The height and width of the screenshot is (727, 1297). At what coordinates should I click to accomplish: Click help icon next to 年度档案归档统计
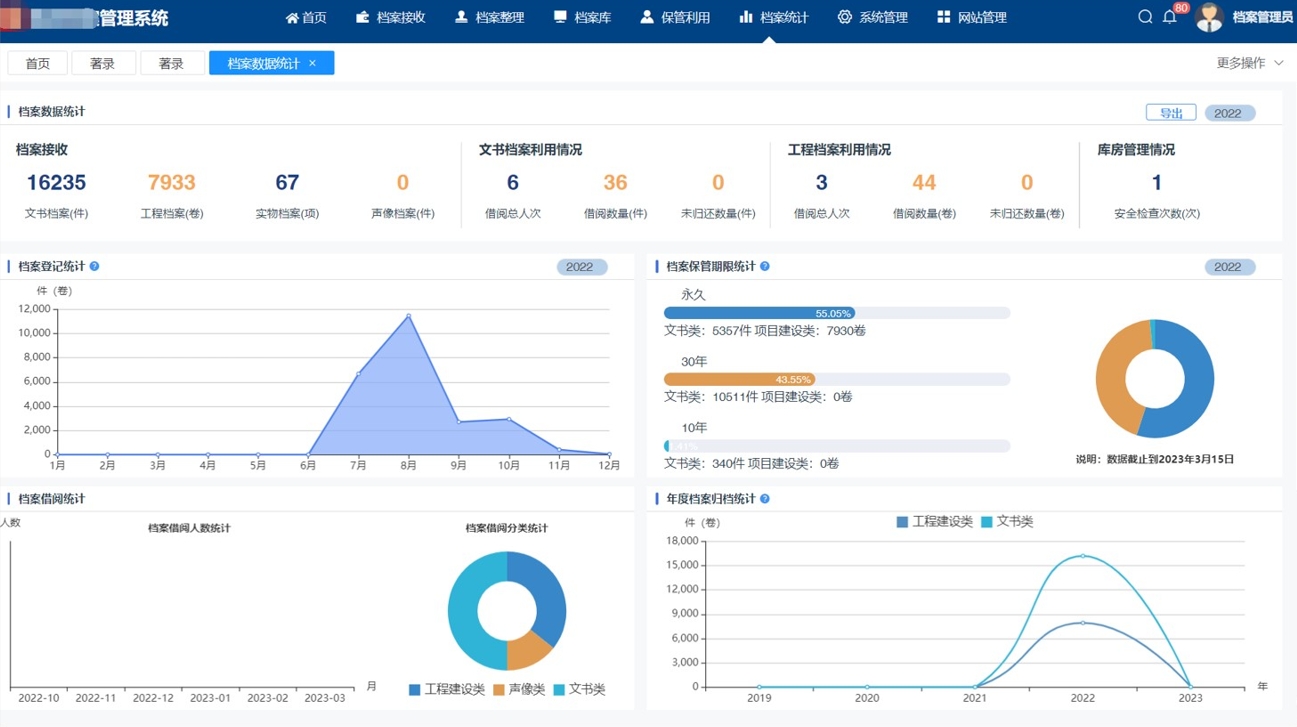(765, 498)
